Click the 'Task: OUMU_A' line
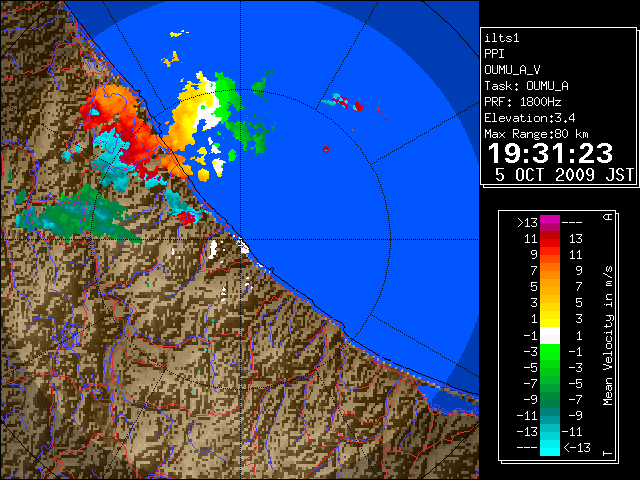640x480 pixels. 527,86
